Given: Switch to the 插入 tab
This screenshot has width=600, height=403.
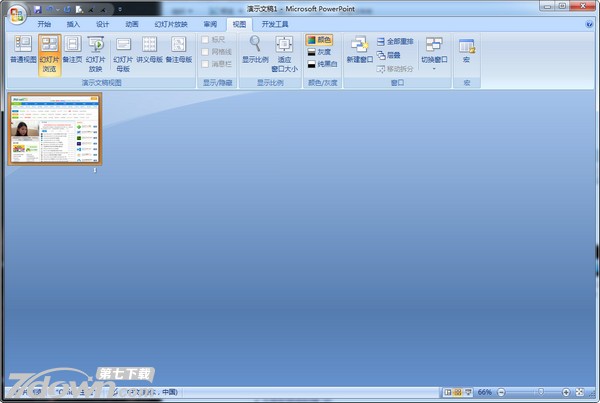Looking at the screenshot, I should click(73, 24).
